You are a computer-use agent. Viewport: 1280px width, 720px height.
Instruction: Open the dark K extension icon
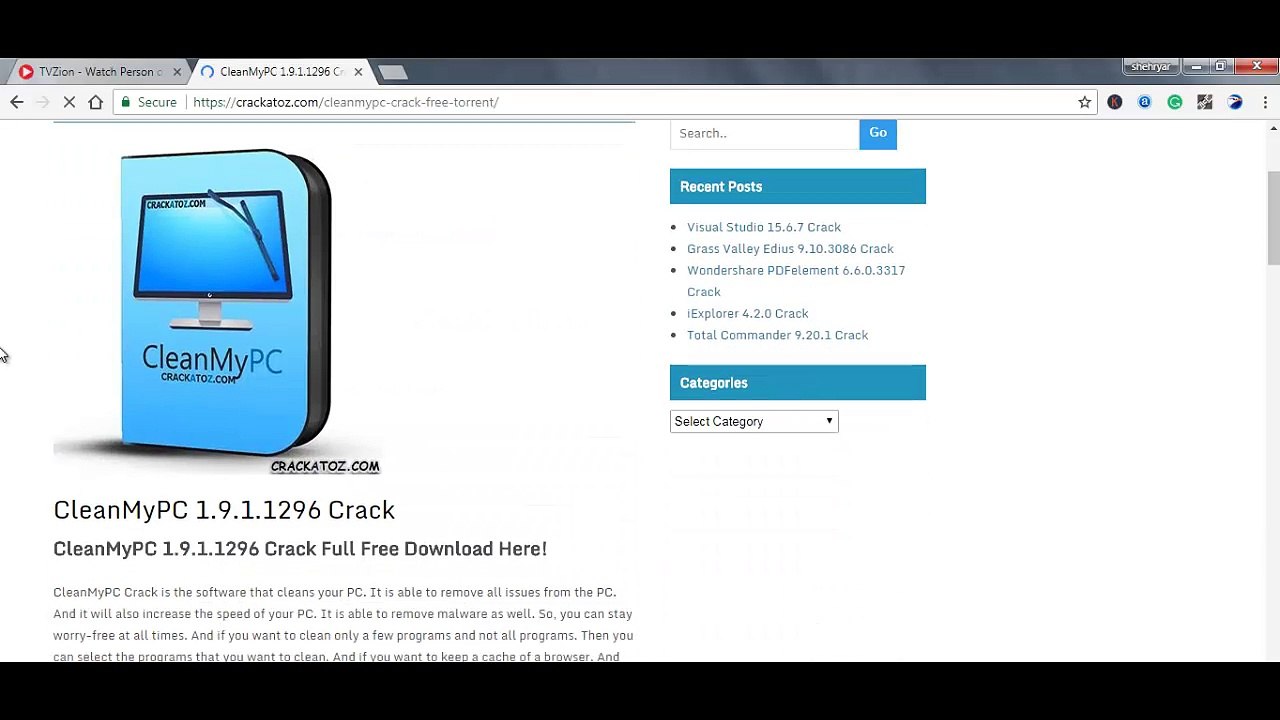click(x=1115, y=102)
